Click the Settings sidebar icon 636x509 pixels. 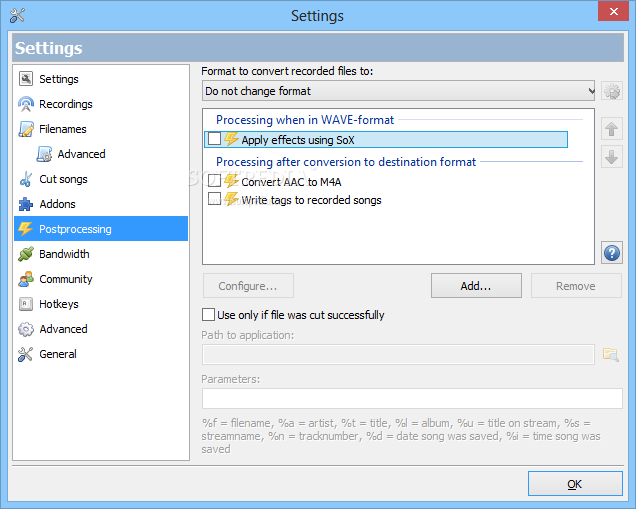26,79
